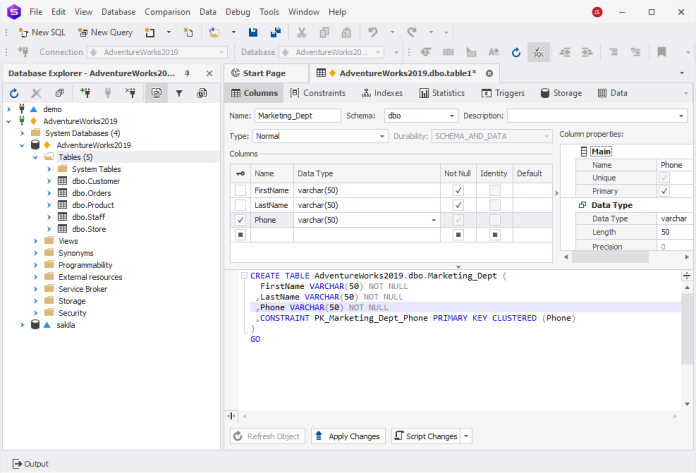
Task: Expand the Views folder
Action: pyautogui.click(x=37, y=241)
